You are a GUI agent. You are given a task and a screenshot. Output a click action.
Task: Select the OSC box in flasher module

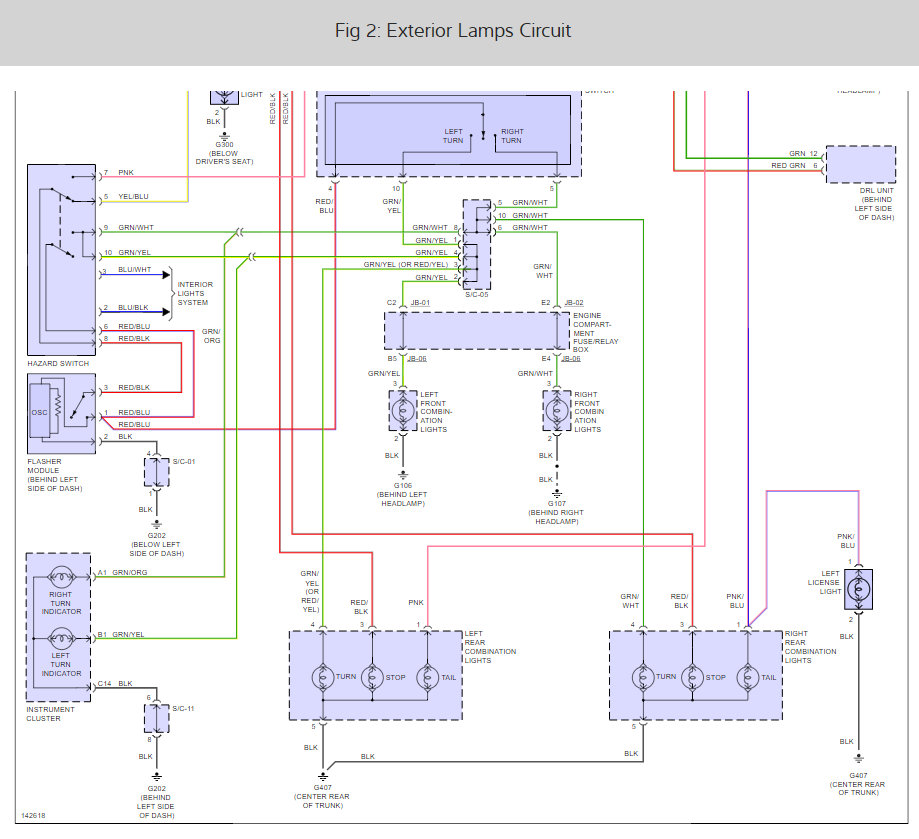click(39, 412)
